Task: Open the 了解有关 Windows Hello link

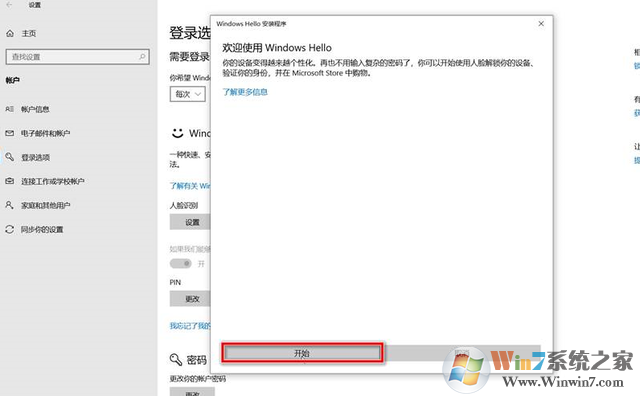Action: 190,186
